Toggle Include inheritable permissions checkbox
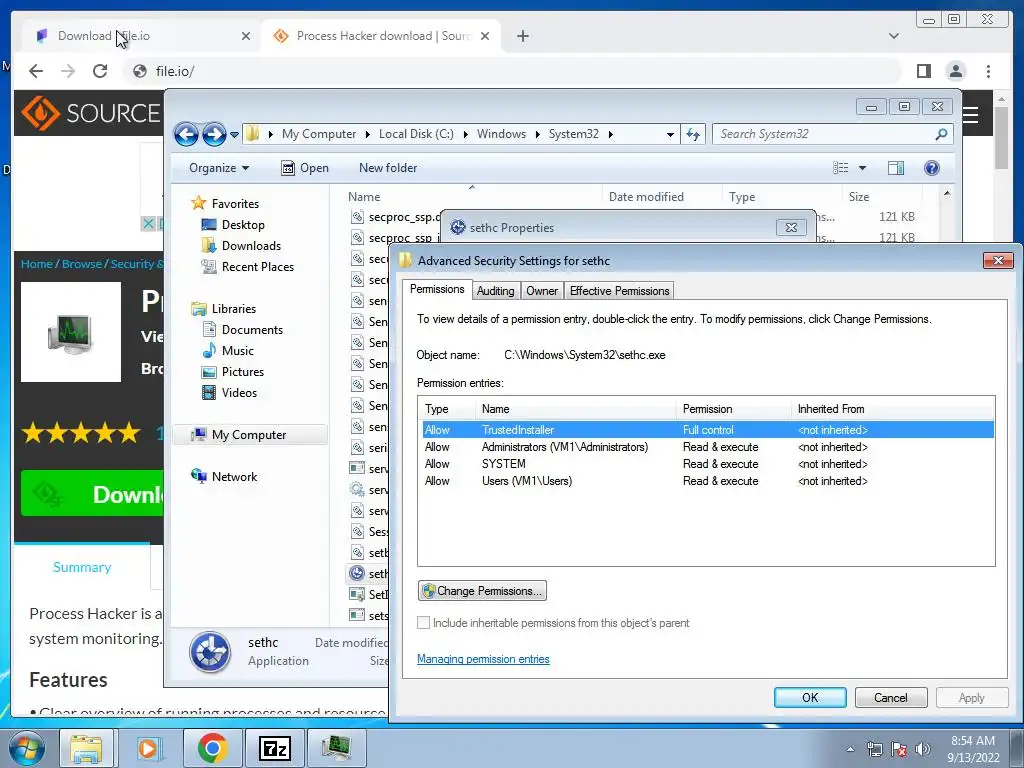 click(423, 623)
